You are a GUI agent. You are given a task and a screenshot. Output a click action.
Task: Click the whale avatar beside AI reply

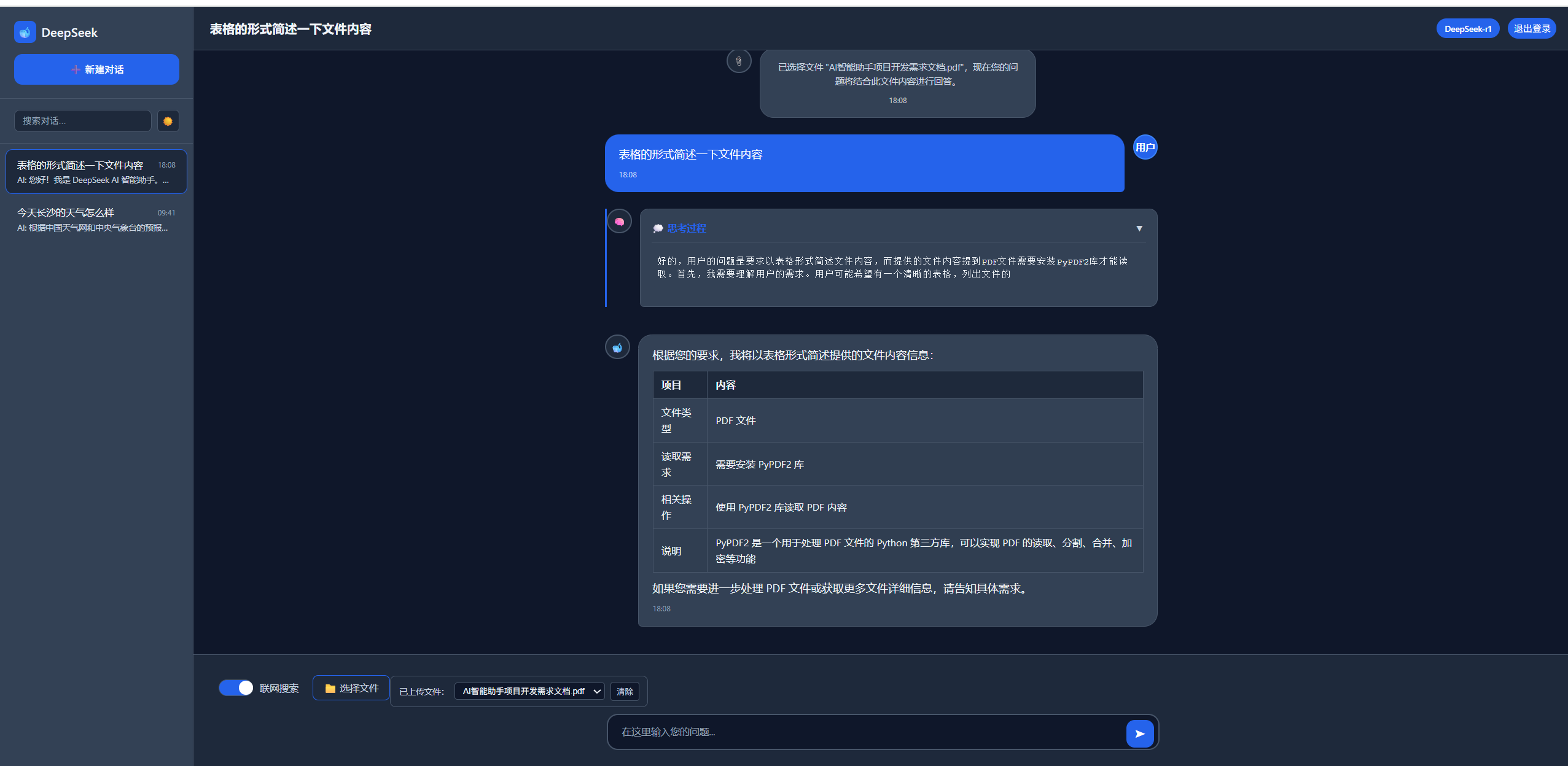[x=617, y=347]
